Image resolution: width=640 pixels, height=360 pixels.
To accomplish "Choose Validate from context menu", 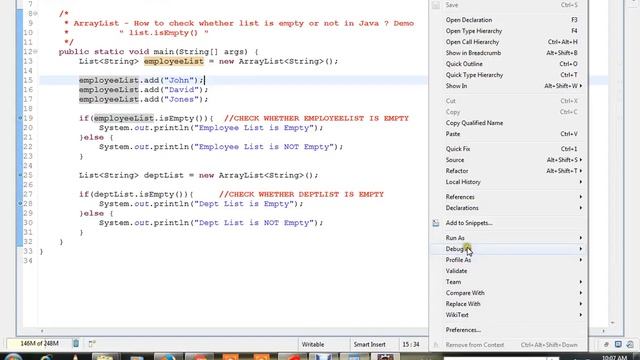I will pyautogui.click(x=508, y=271).
